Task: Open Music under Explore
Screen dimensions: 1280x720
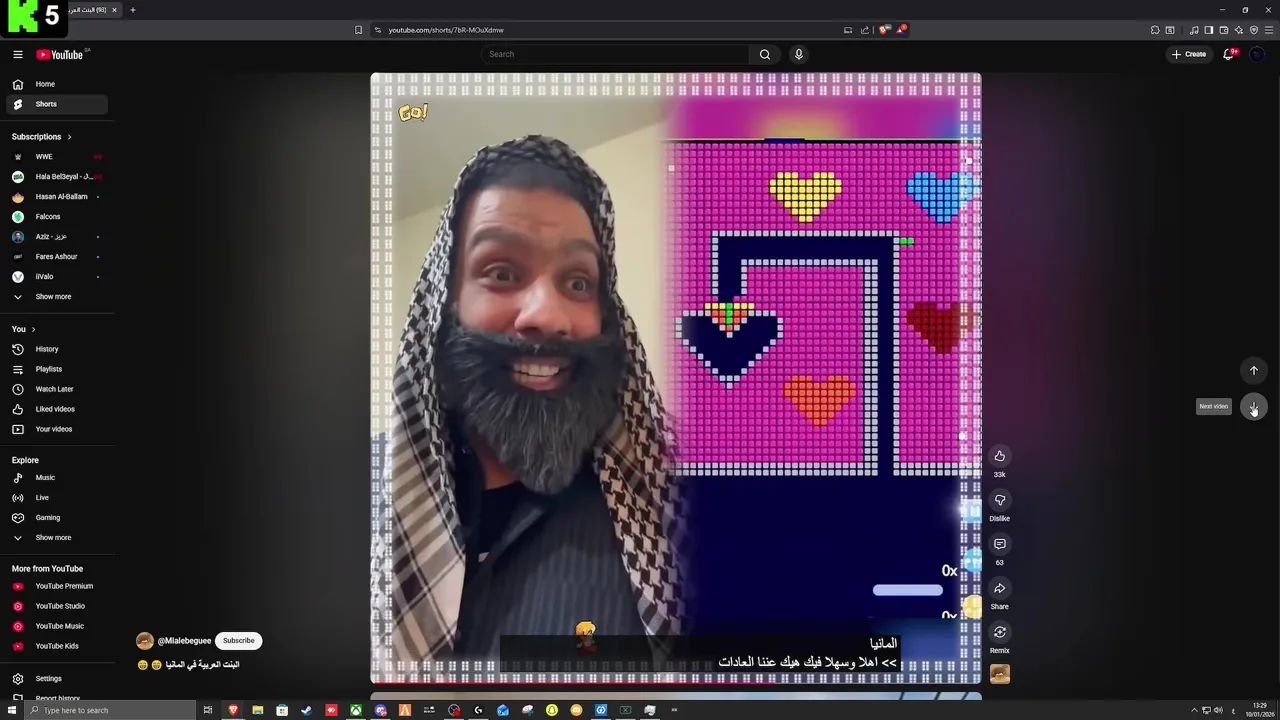Action: pyautogui.click(x=57, y=478)
